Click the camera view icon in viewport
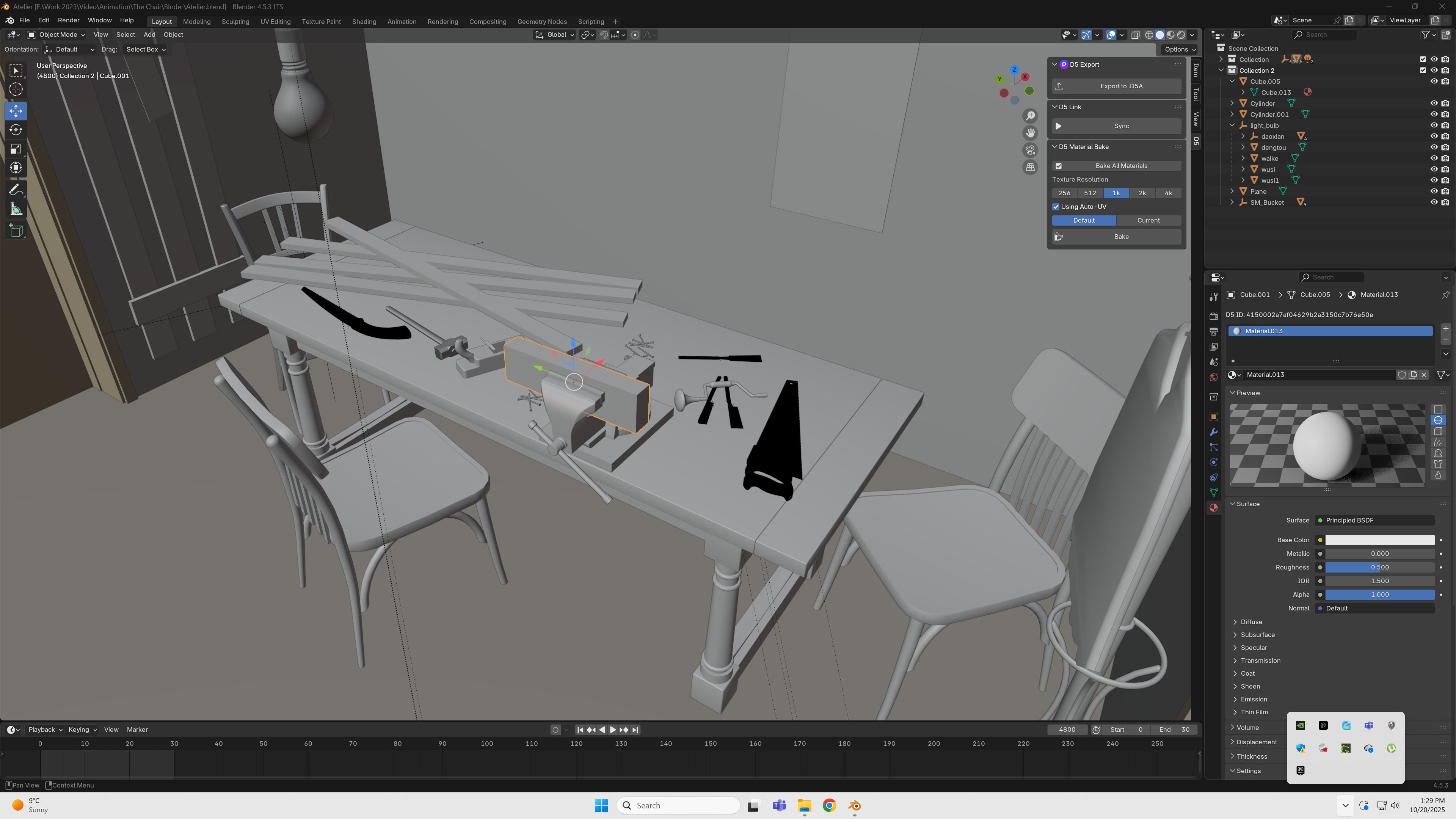Screen dimensions: 1456x819 [1030, 150]
